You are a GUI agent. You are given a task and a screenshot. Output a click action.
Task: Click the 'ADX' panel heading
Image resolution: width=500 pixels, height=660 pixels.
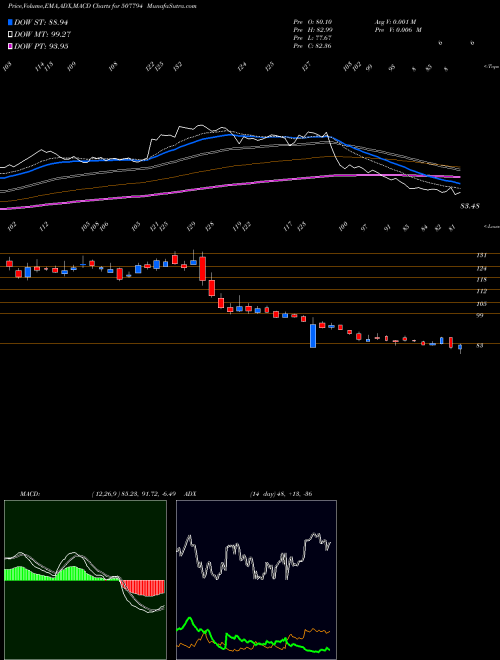190,494
